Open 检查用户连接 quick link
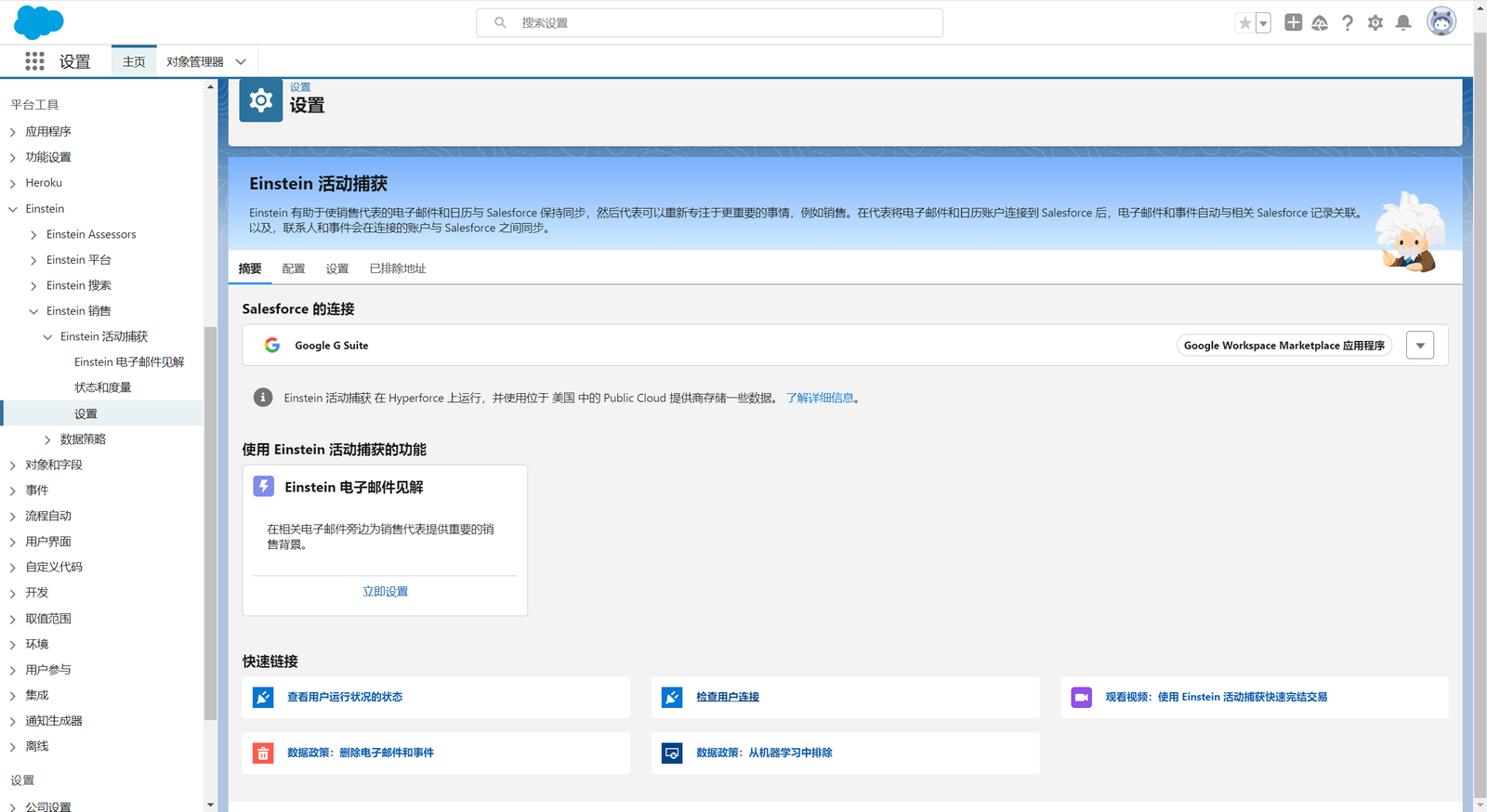This screenshot has width=1487, height=812. 728,697
